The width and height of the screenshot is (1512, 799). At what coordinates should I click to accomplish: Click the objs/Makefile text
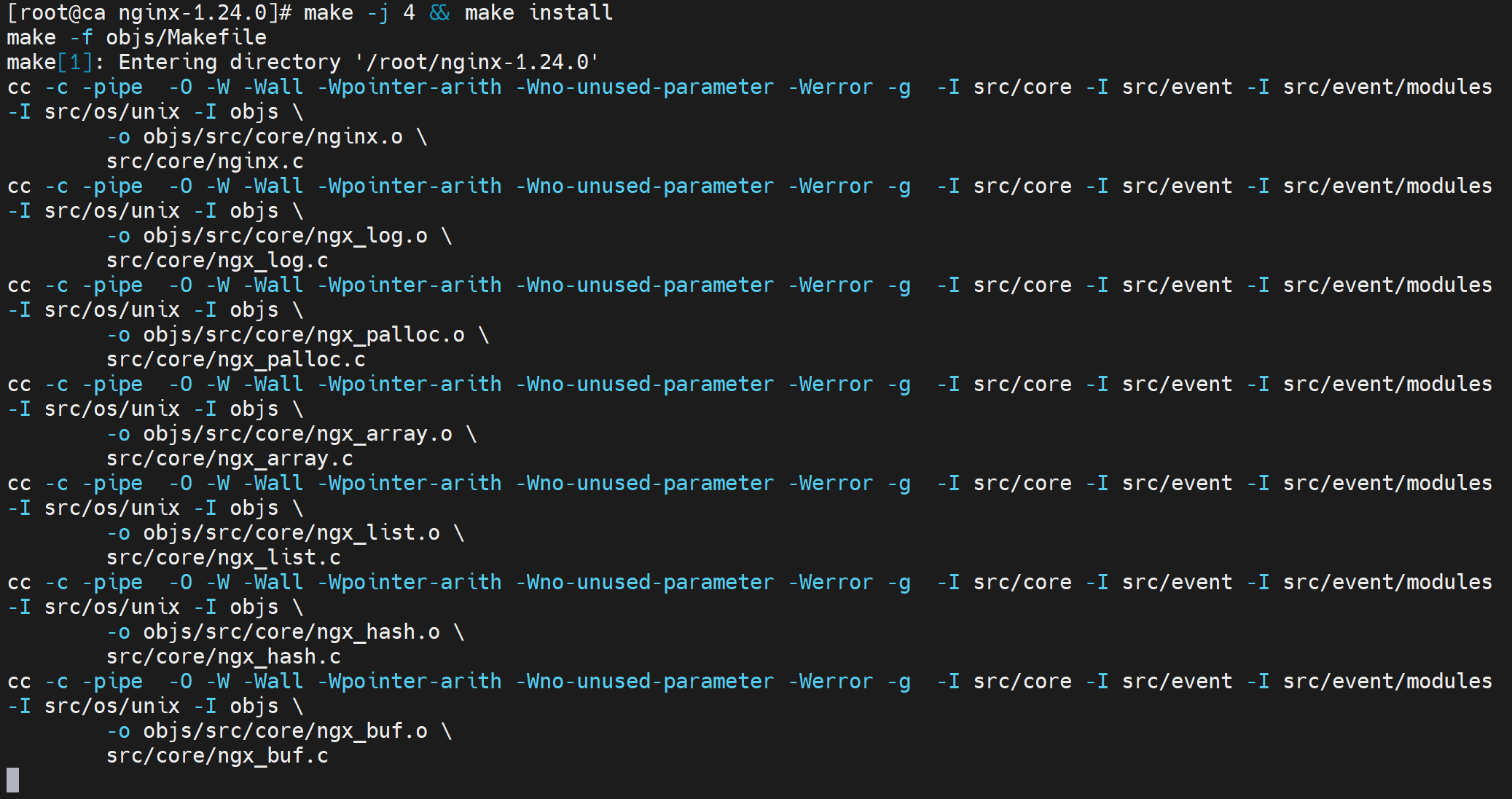(186, 38)
